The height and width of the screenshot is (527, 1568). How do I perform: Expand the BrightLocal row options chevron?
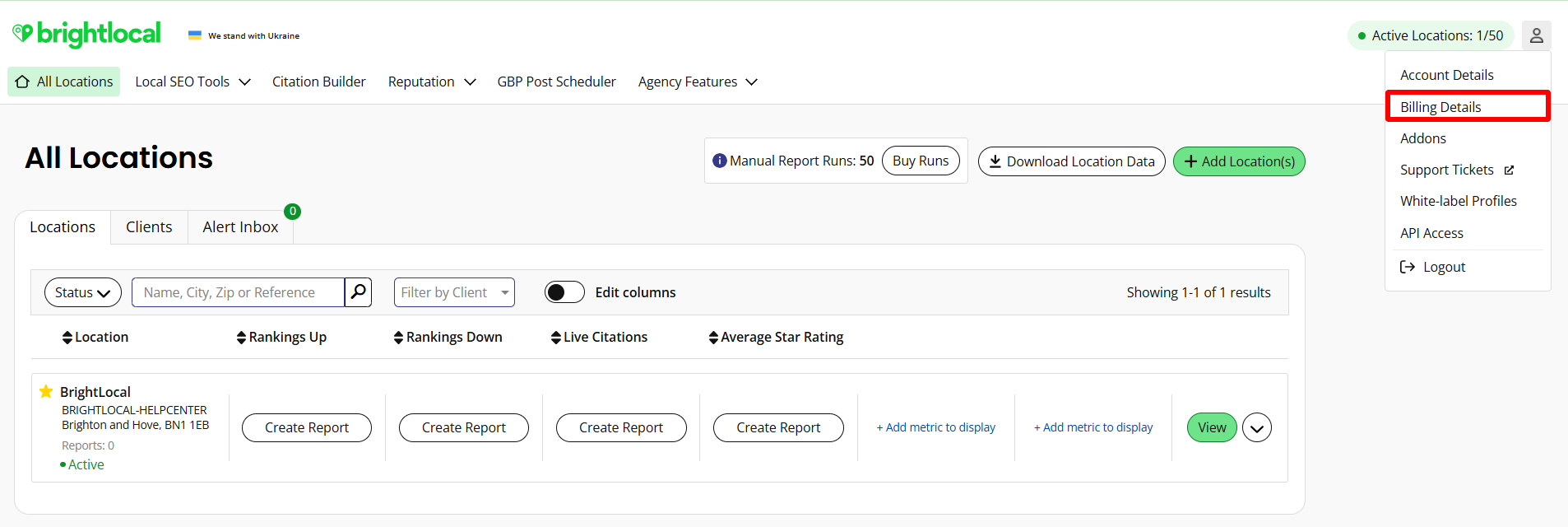[x=1257, y=427]
